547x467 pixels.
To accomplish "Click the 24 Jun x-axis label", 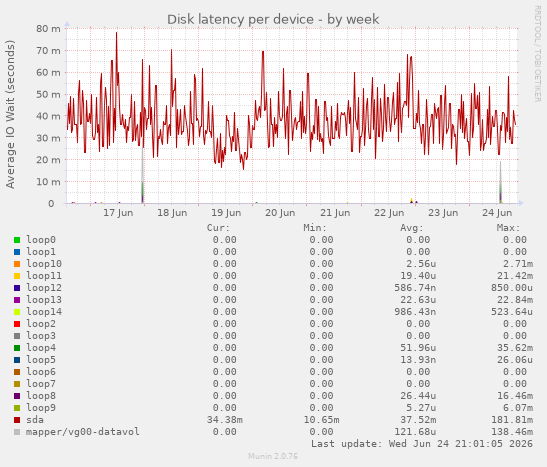I will coord(497,213).
